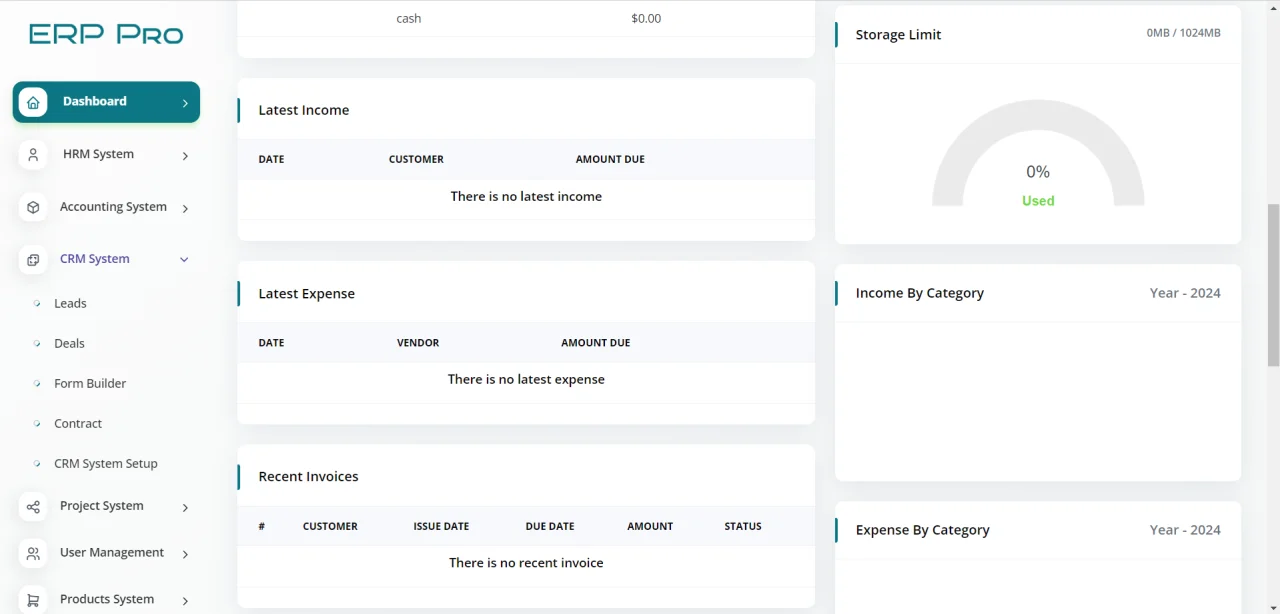Collapse the CRM System chevron

coord(184,260)
